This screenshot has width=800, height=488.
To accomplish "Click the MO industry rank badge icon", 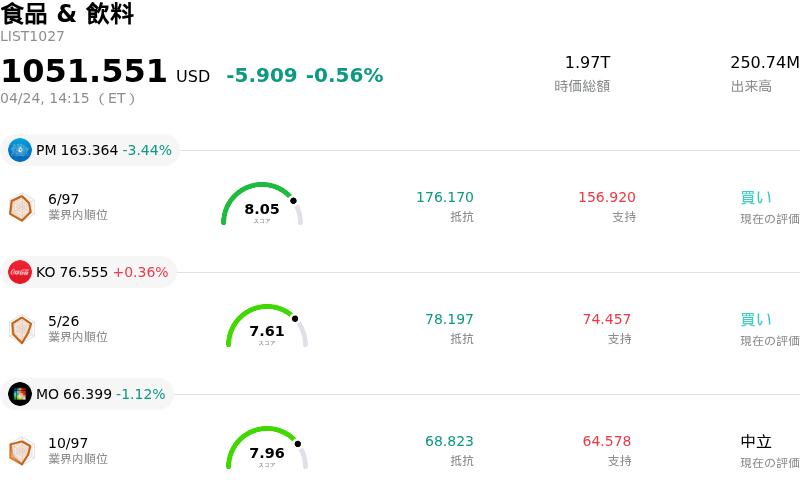I will (x=21, y=451).
